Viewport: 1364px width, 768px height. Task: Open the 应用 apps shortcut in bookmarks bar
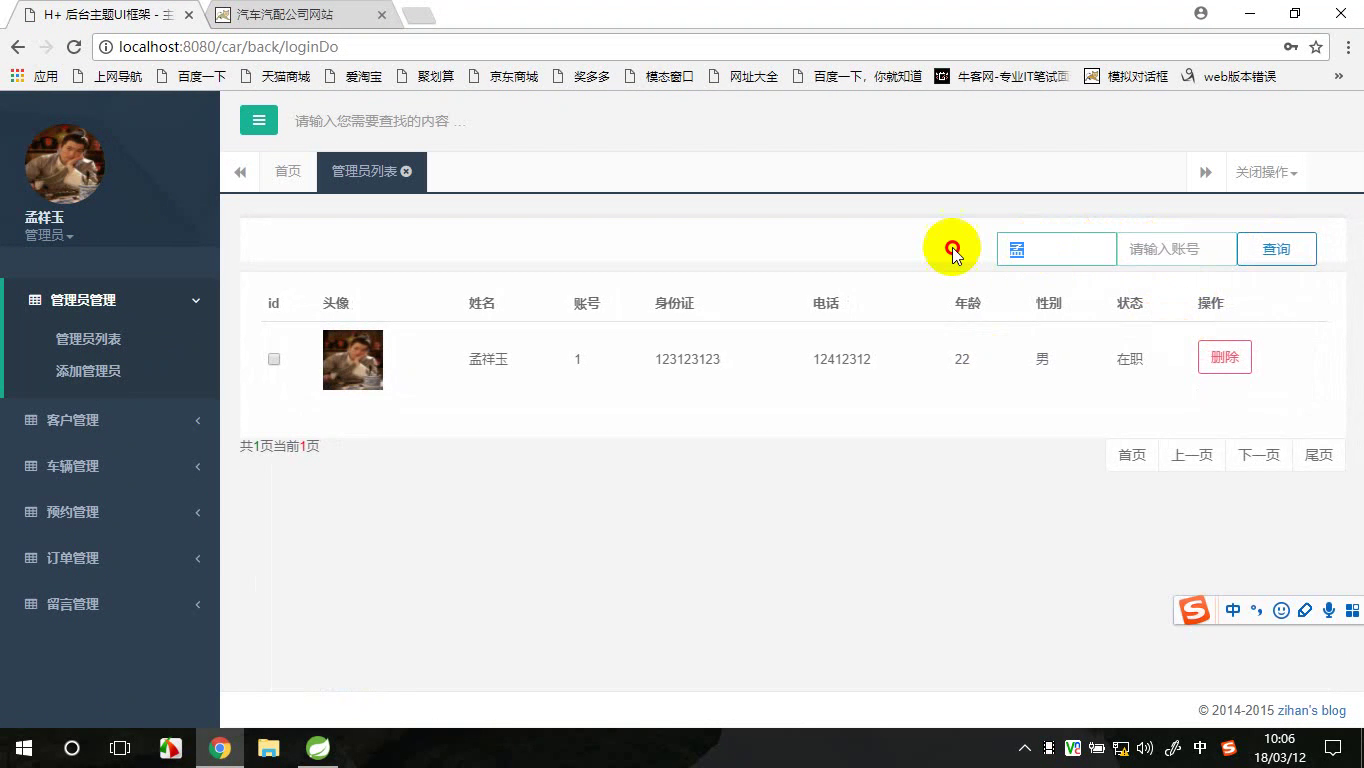(x=34, y=76)
